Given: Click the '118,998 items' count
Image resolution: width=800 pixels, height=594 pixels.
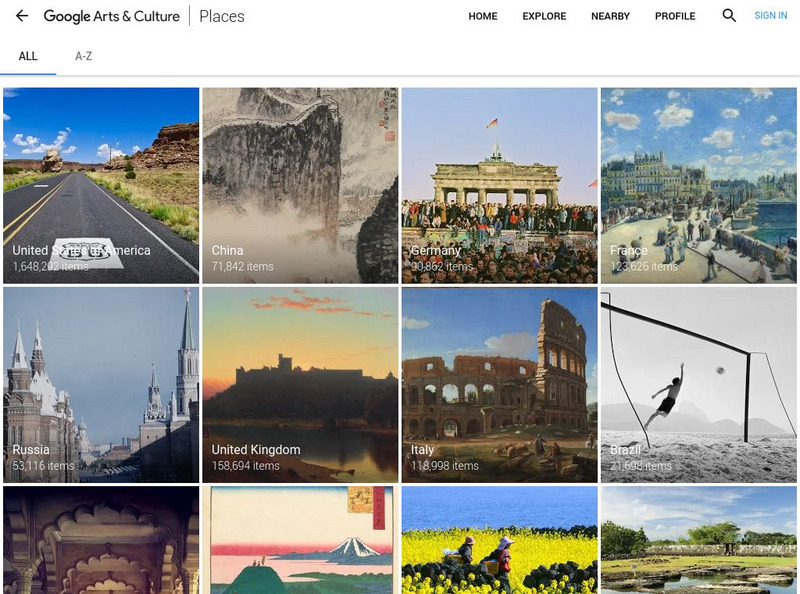Looking at the screenshot, I should (445, 466).
